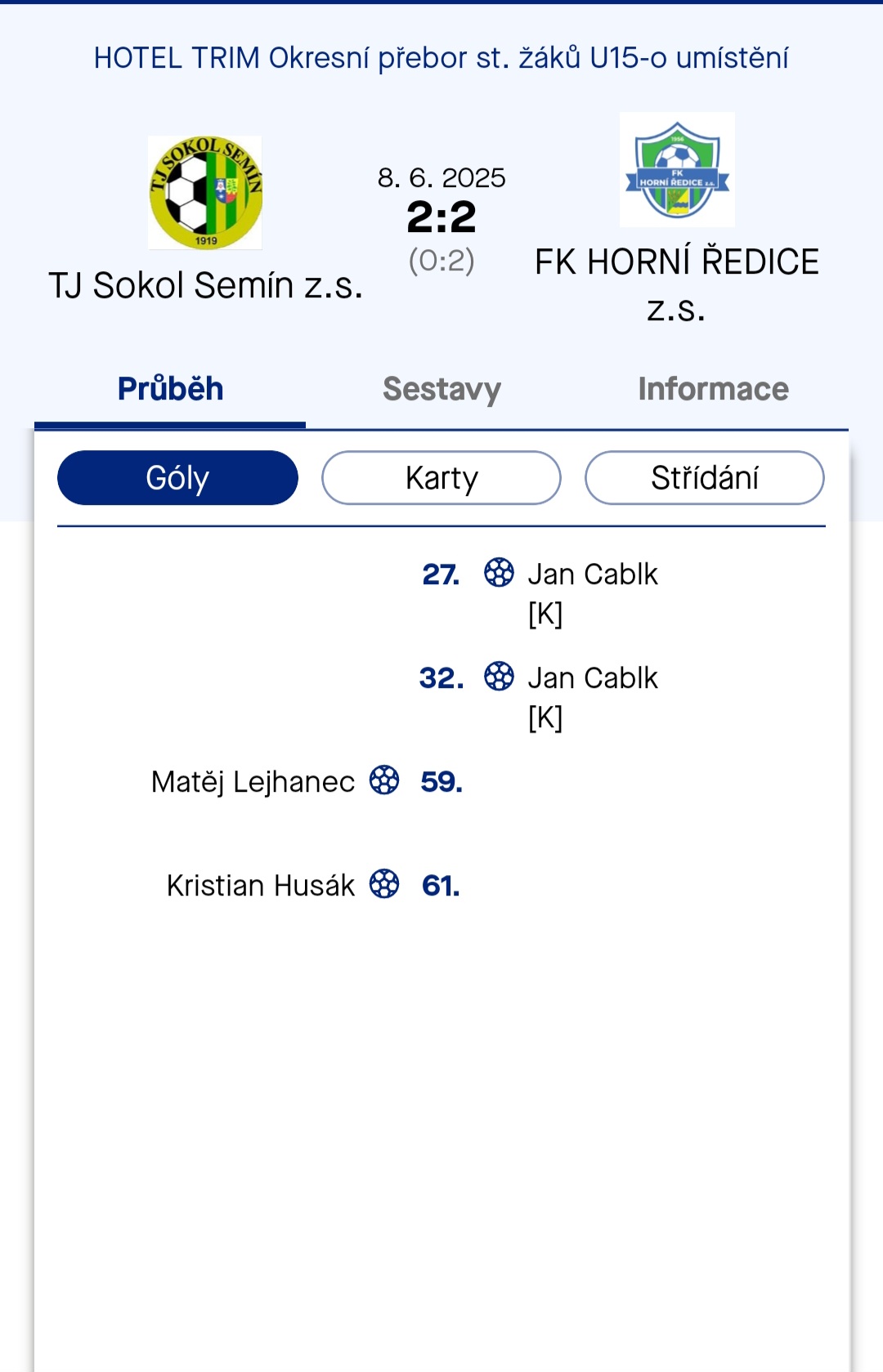Viewport: 883px width, 1372px height.
Task: Select the Průběh tab
Action: 170,390
